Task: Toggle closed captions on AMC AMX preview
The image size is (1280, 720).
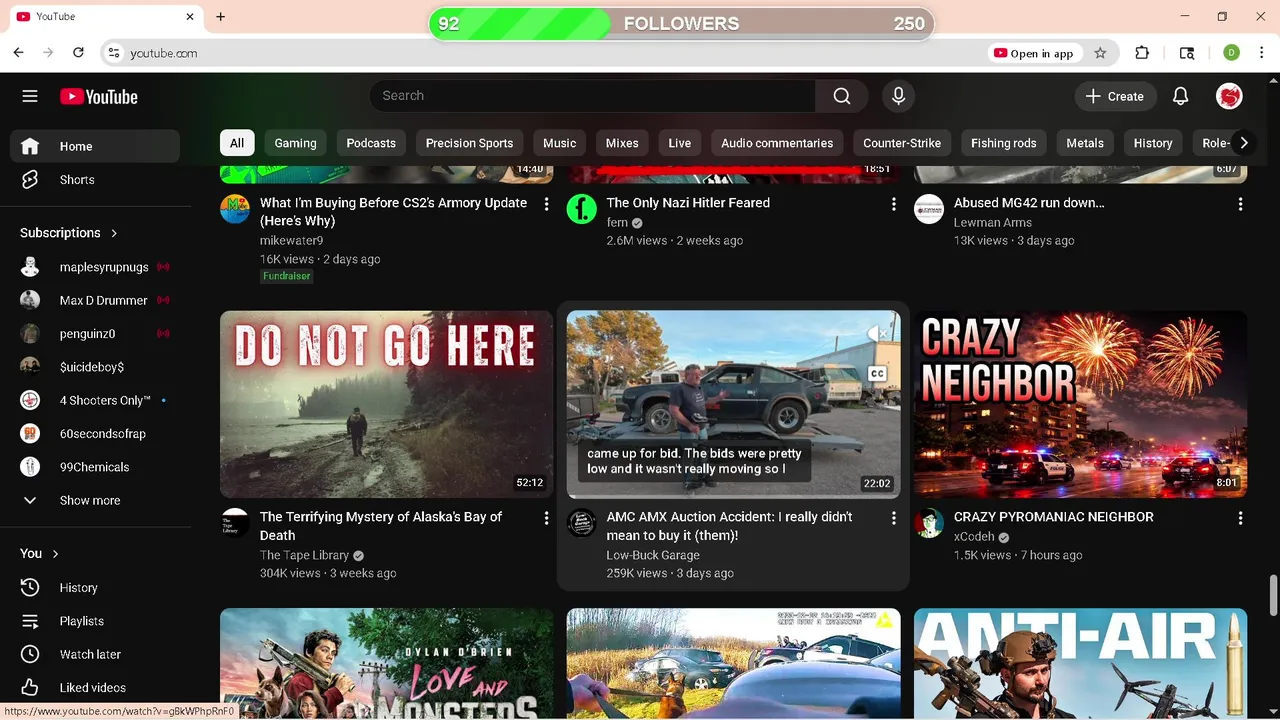Action: [877, 374]
